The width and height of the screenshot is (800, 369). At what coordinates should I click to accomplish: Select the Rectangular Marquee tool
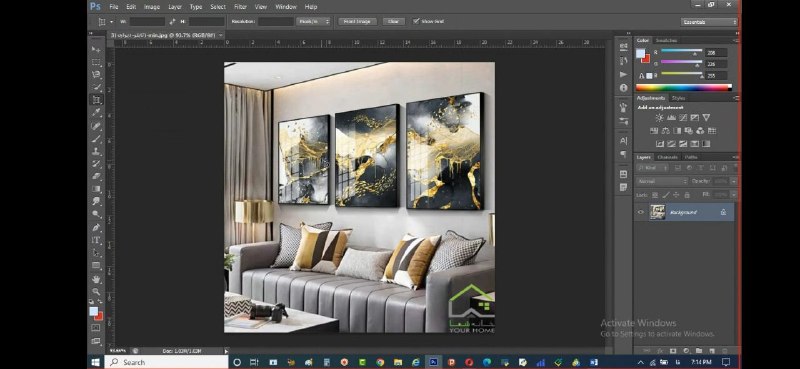96,62
